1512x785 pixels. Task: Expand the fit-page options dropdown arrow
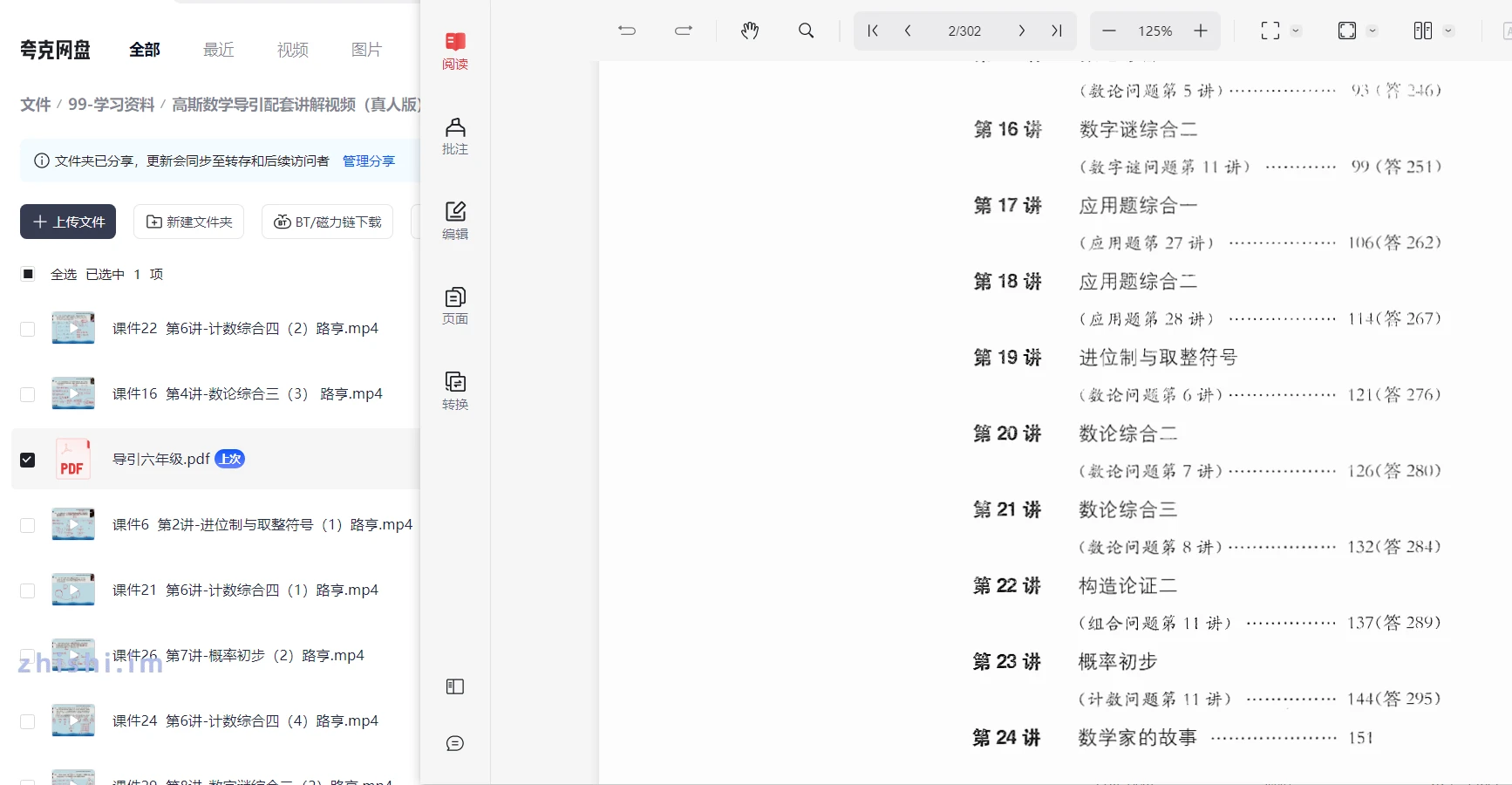(x=1372, y=31)
